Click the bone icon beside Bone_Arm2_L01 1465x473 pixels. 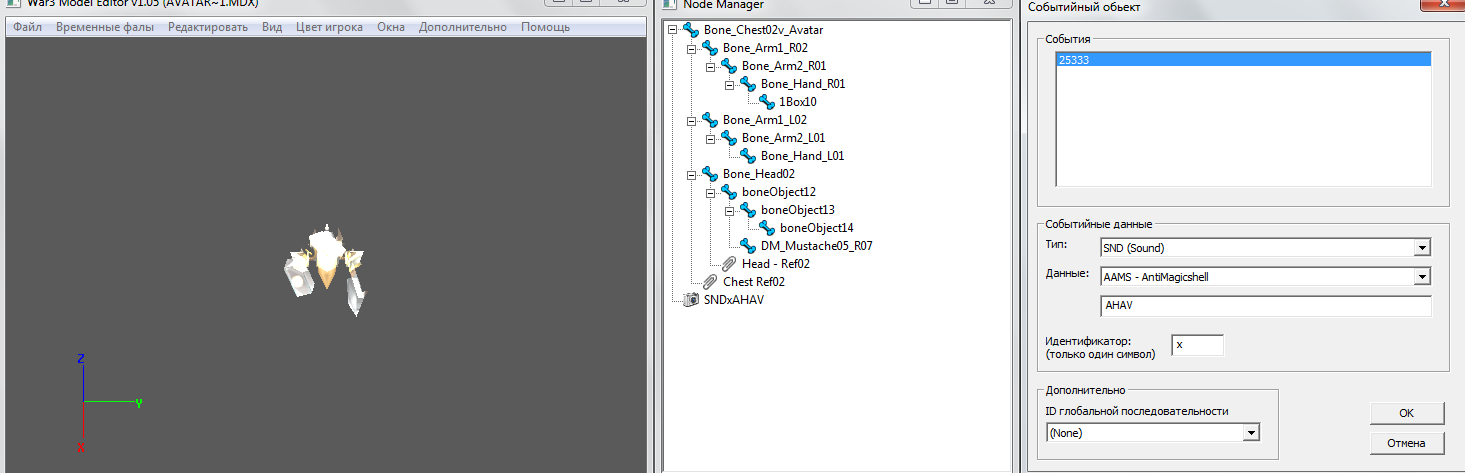pyautogui.click(x=729, y=138)
